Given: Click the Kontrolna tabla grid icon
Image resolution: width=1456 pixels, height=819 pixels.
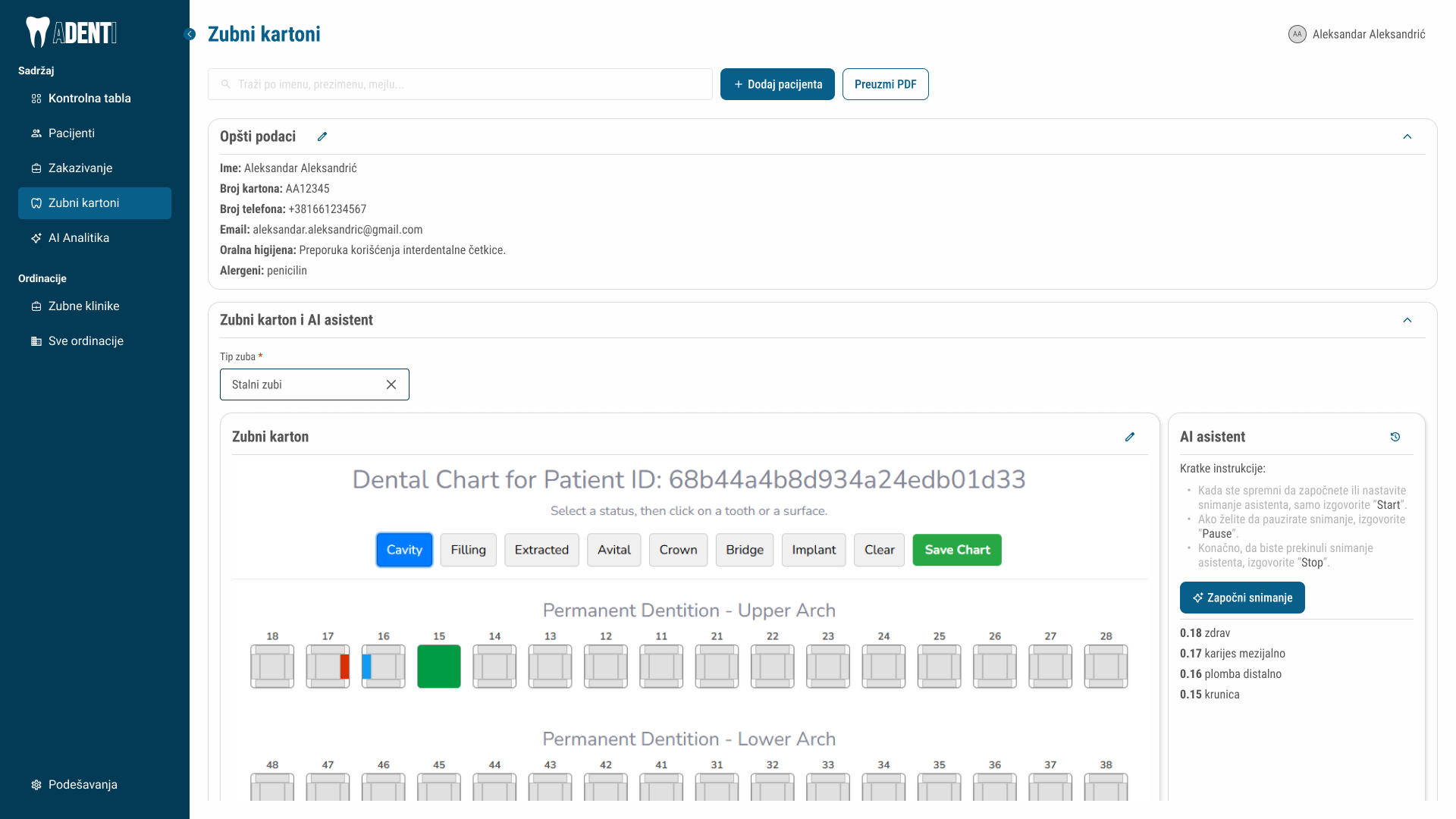Looking at the screenshot, I should tap(36, 99).
